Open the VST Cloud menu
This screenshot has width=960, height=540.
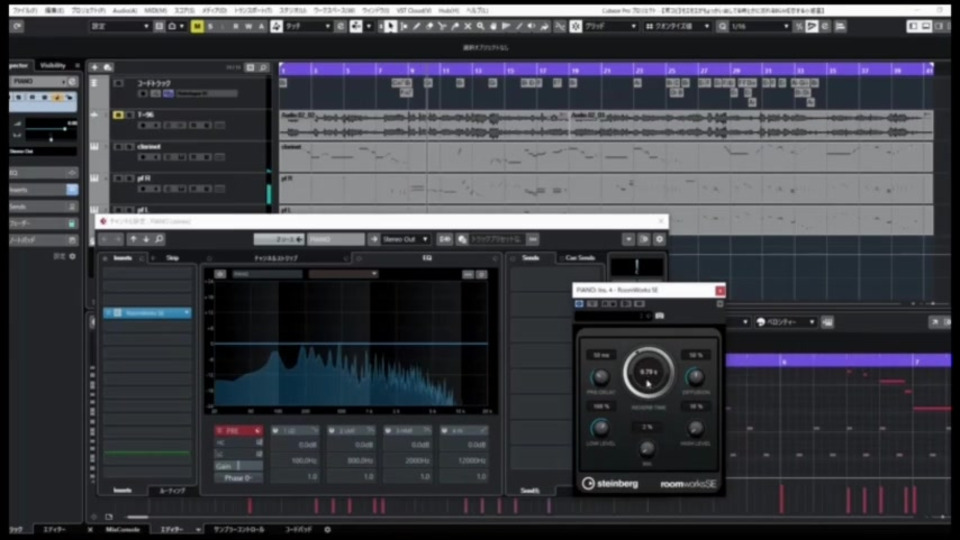coord(413,10)
